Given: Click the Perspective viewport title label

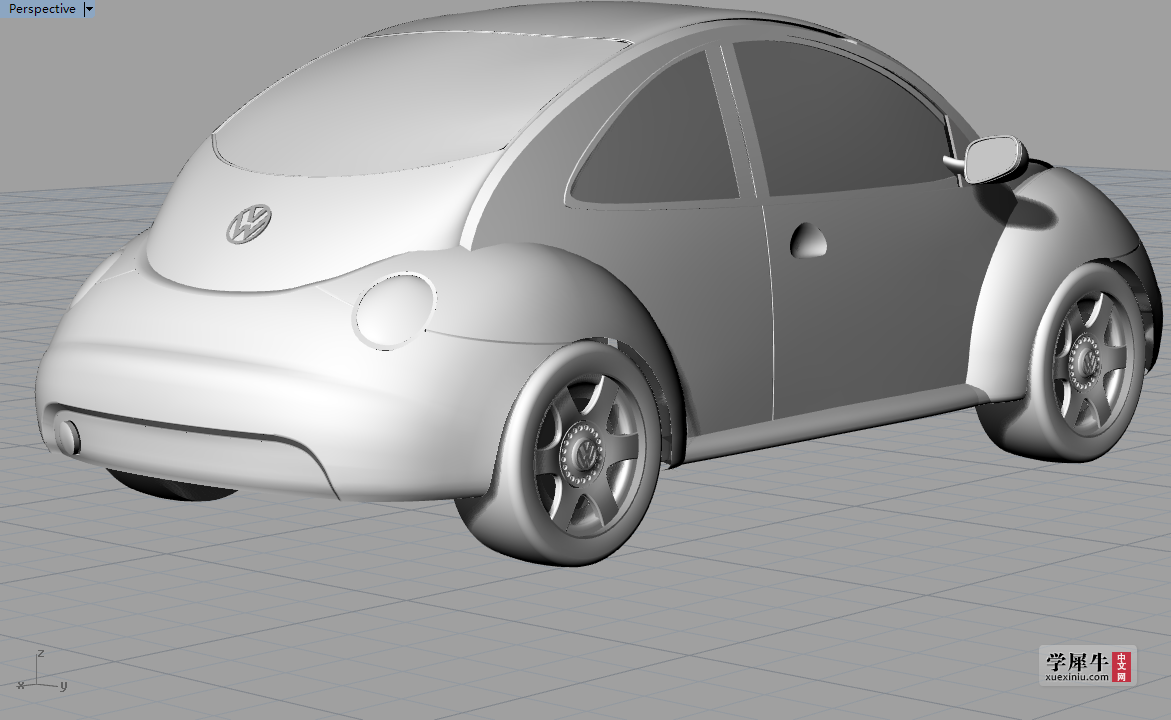Looking at the screenshot, I should click(42, 9).
